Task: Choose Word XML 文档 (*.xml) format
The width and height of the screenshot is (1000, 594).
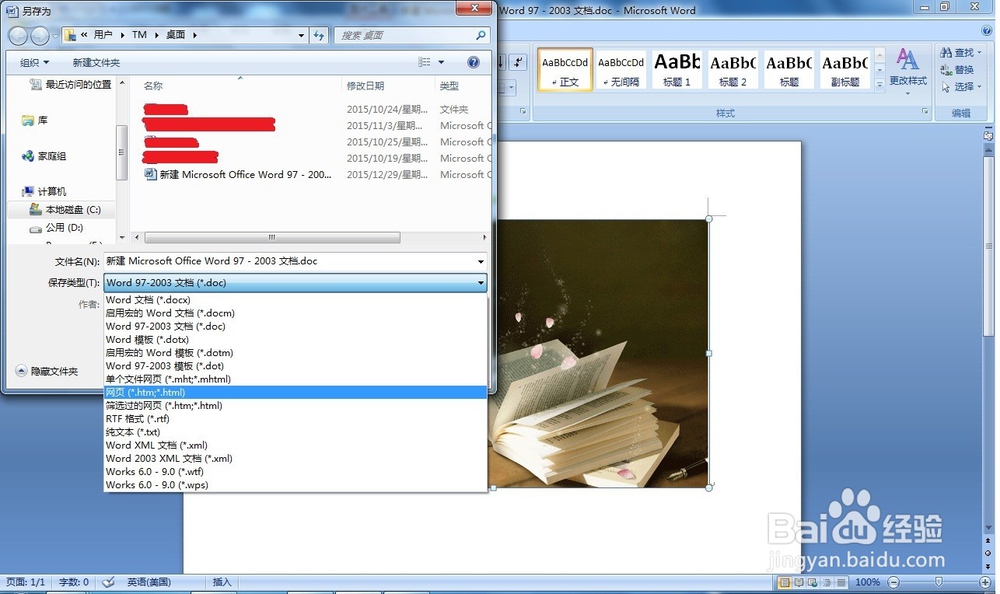Action: 295,445
